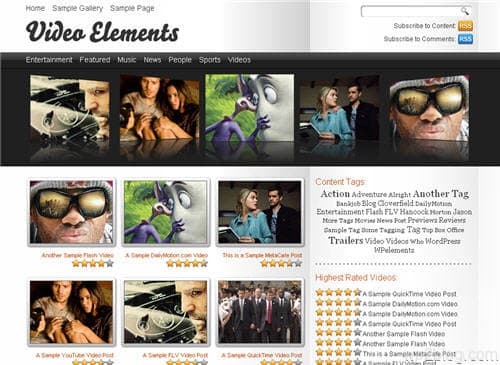Open the car headlight thumbnail in the grid
This screenshot has height=365, width=500.
click(x=165, y=312)
